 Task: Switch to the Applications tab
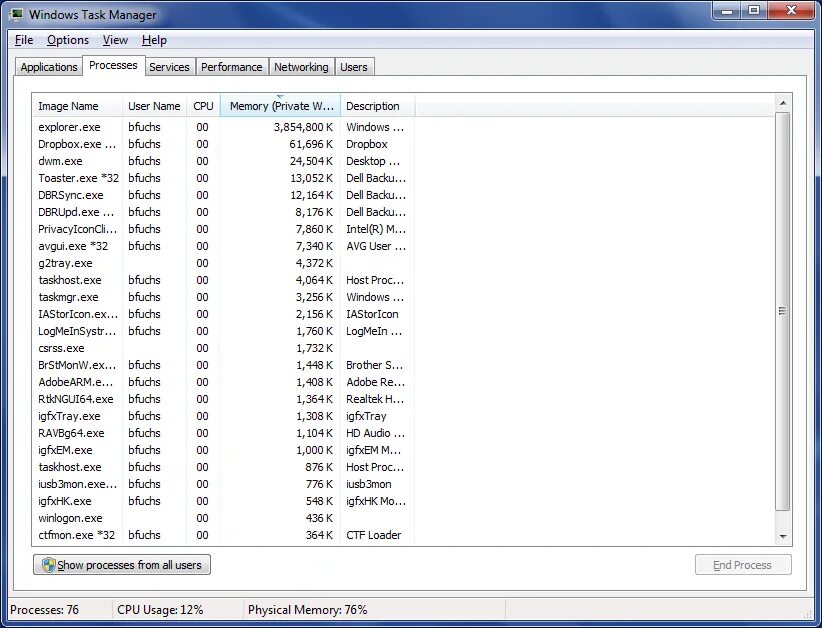click(x=49, y=67)
